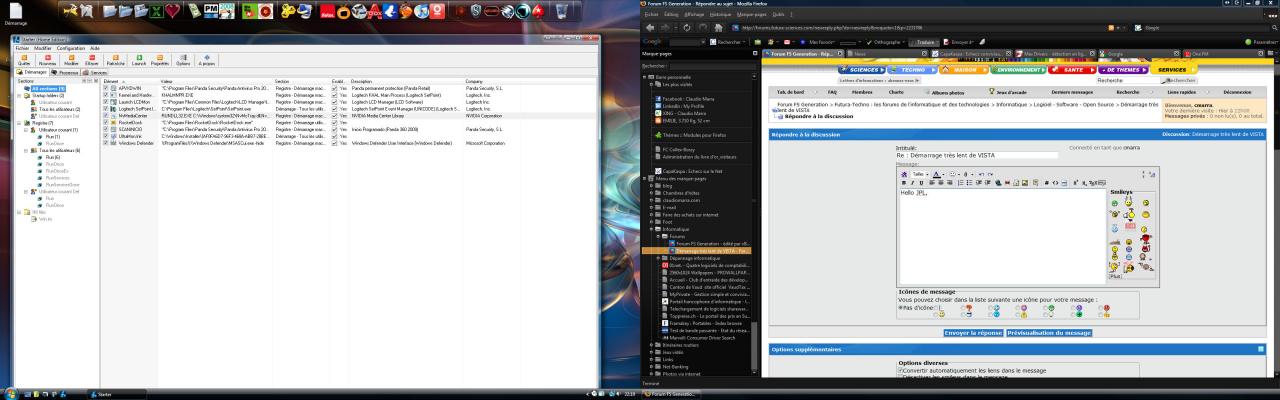The width and height of the screenshot is (1280, 400).
Task: Open the text color picker in editor
Action: pos(937,174)
